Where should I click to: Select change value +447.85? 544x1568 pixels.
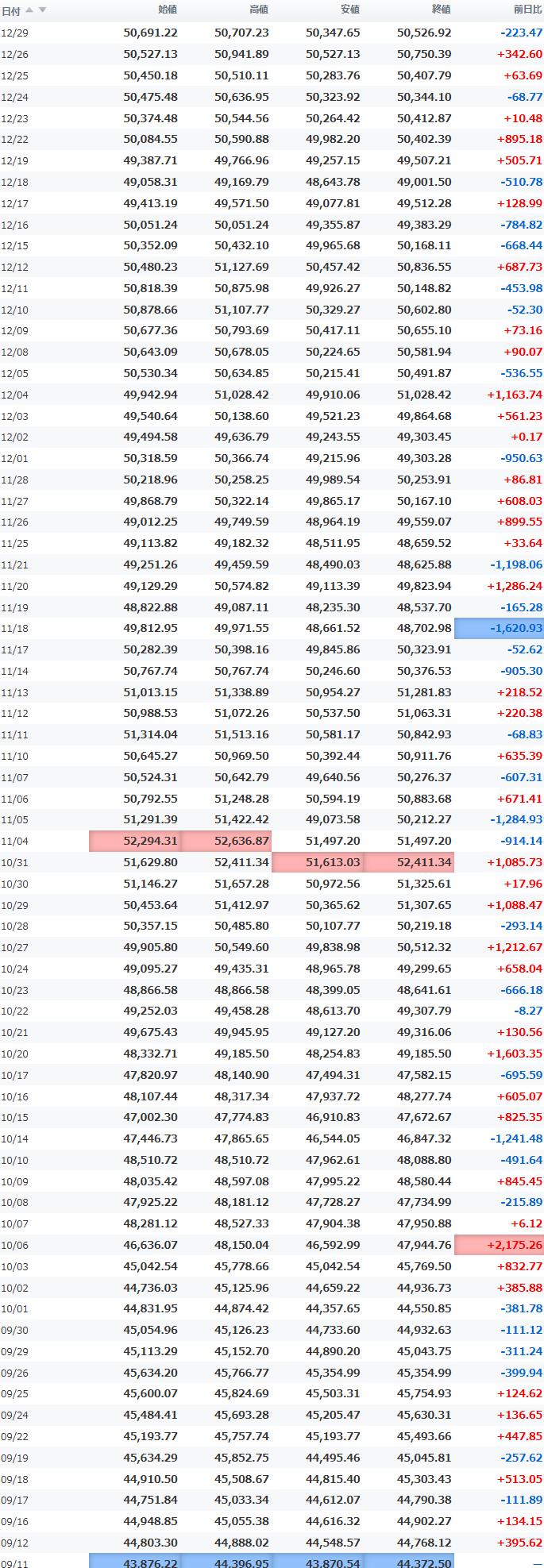(x=519, y=1436)
